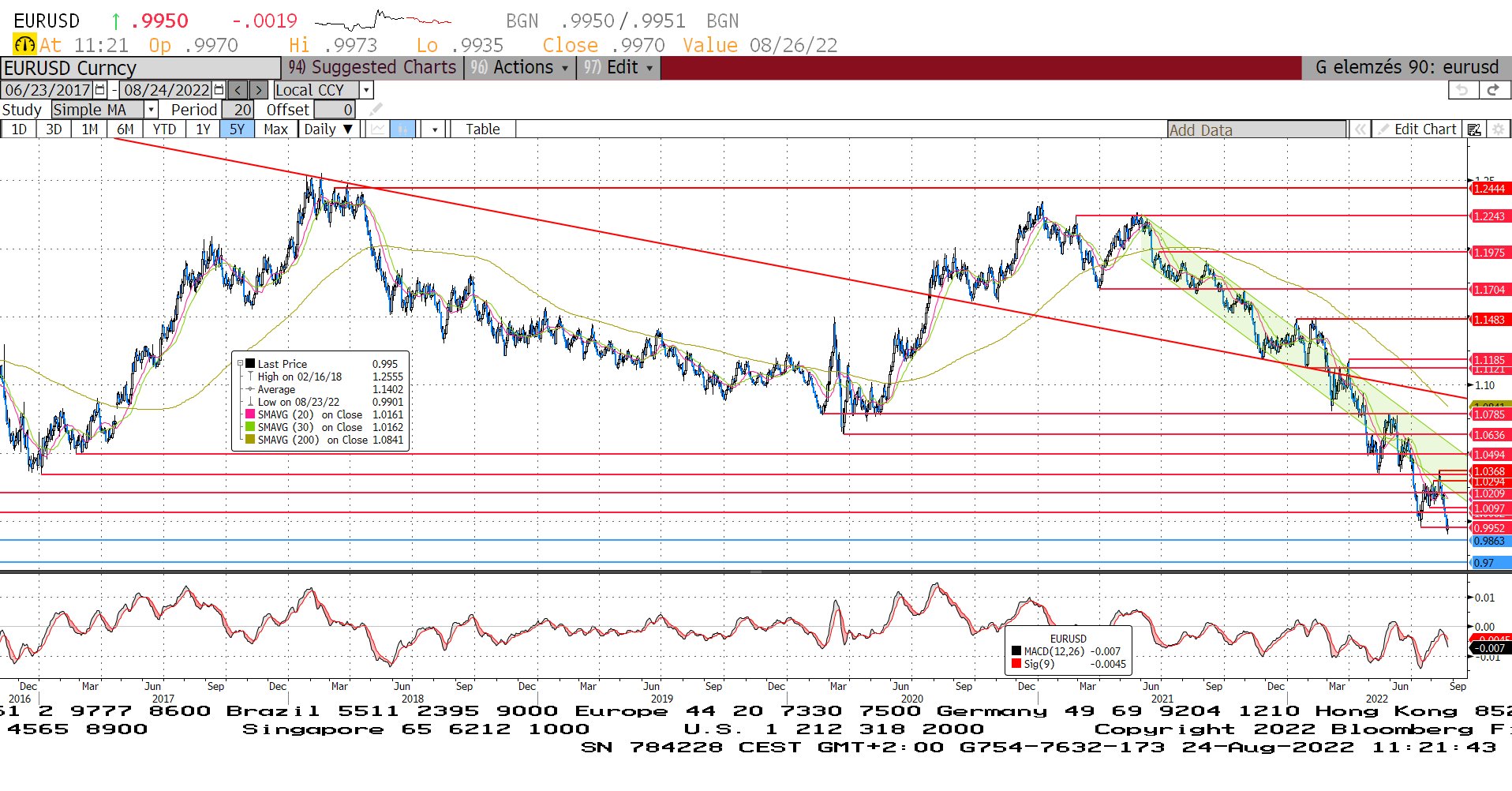Shift the date range backward with left arrow
1512x791 pixels.
point(238,90)
